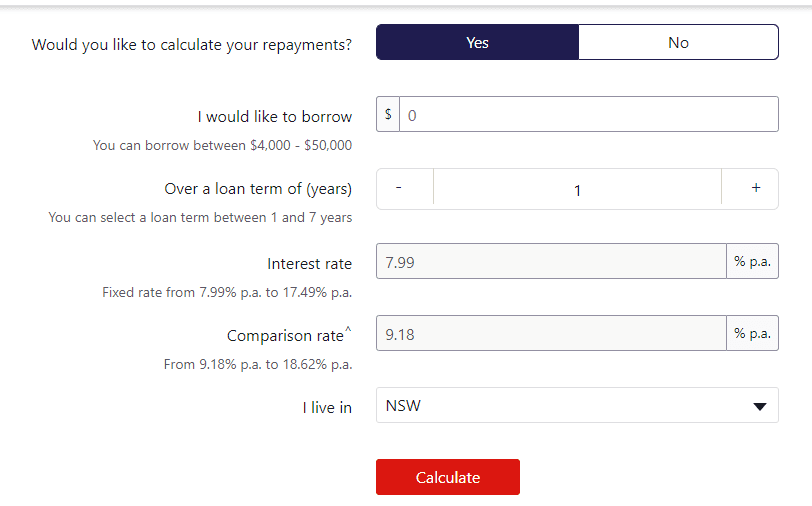Decrease loan term with minus button

[399, 189]
